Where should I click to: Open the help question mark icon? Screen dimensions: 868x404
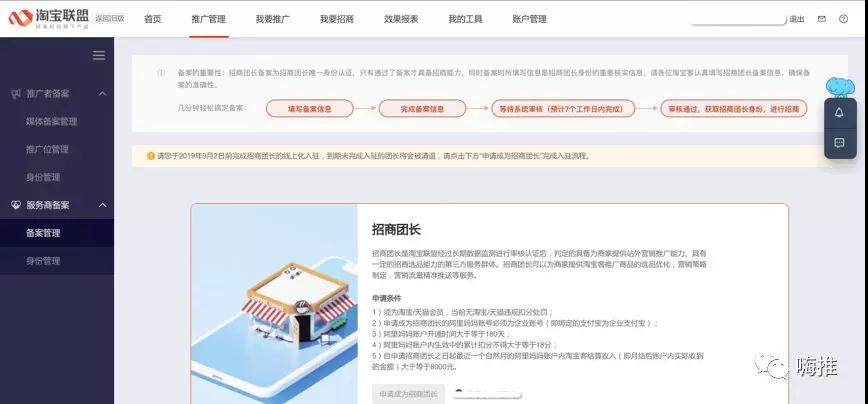click(x=843, y=19)
